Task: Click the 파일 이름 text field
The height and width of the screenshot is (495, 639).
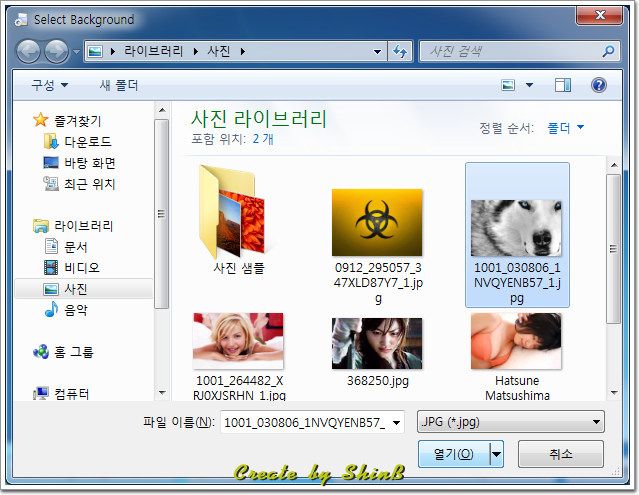Action: click(x=305, y=422)
